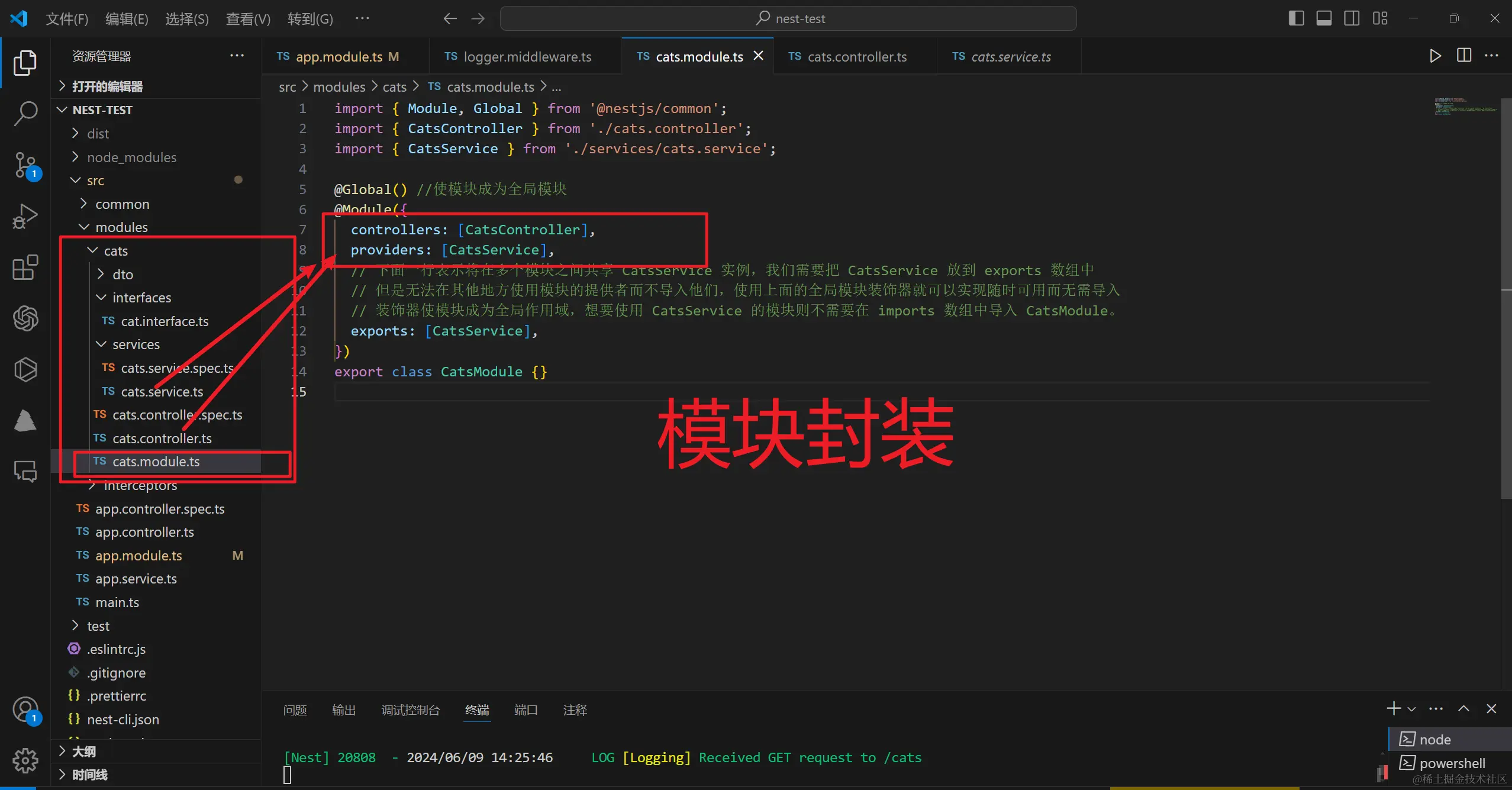Toggle the bottom panel visibility
1512x790 pixels.
(x=1324, y=18)
